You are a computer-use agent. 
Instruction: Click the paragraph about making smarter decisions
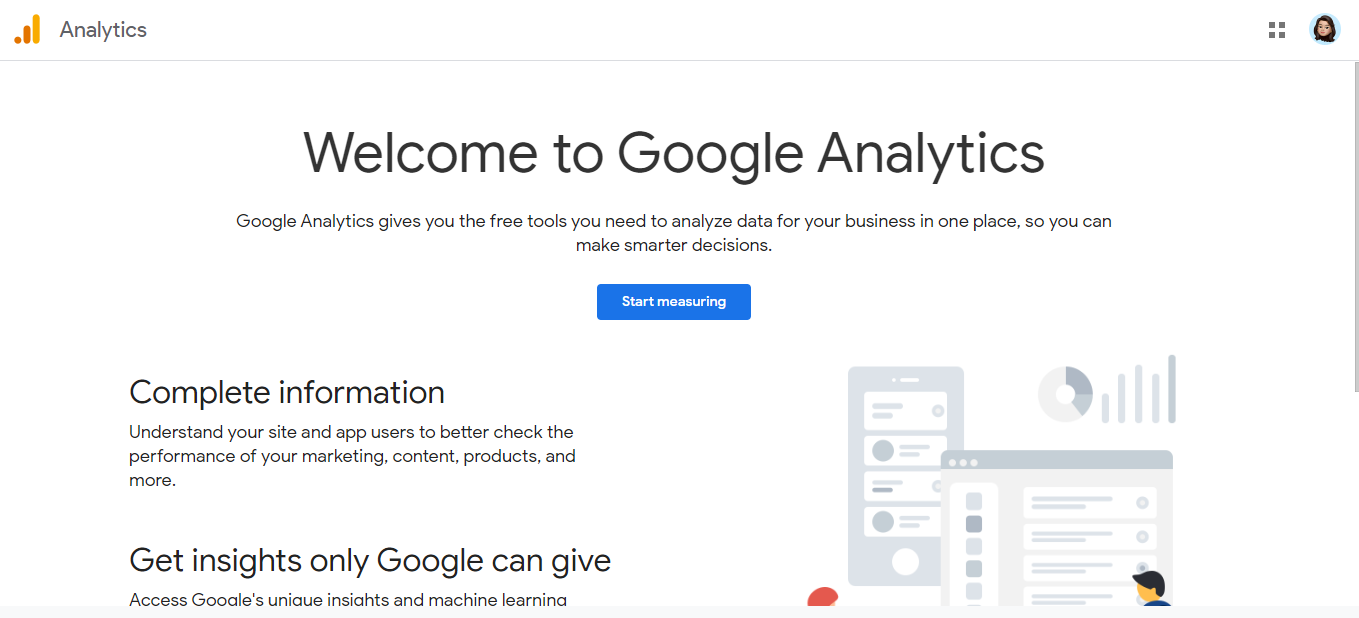(674, 233)
